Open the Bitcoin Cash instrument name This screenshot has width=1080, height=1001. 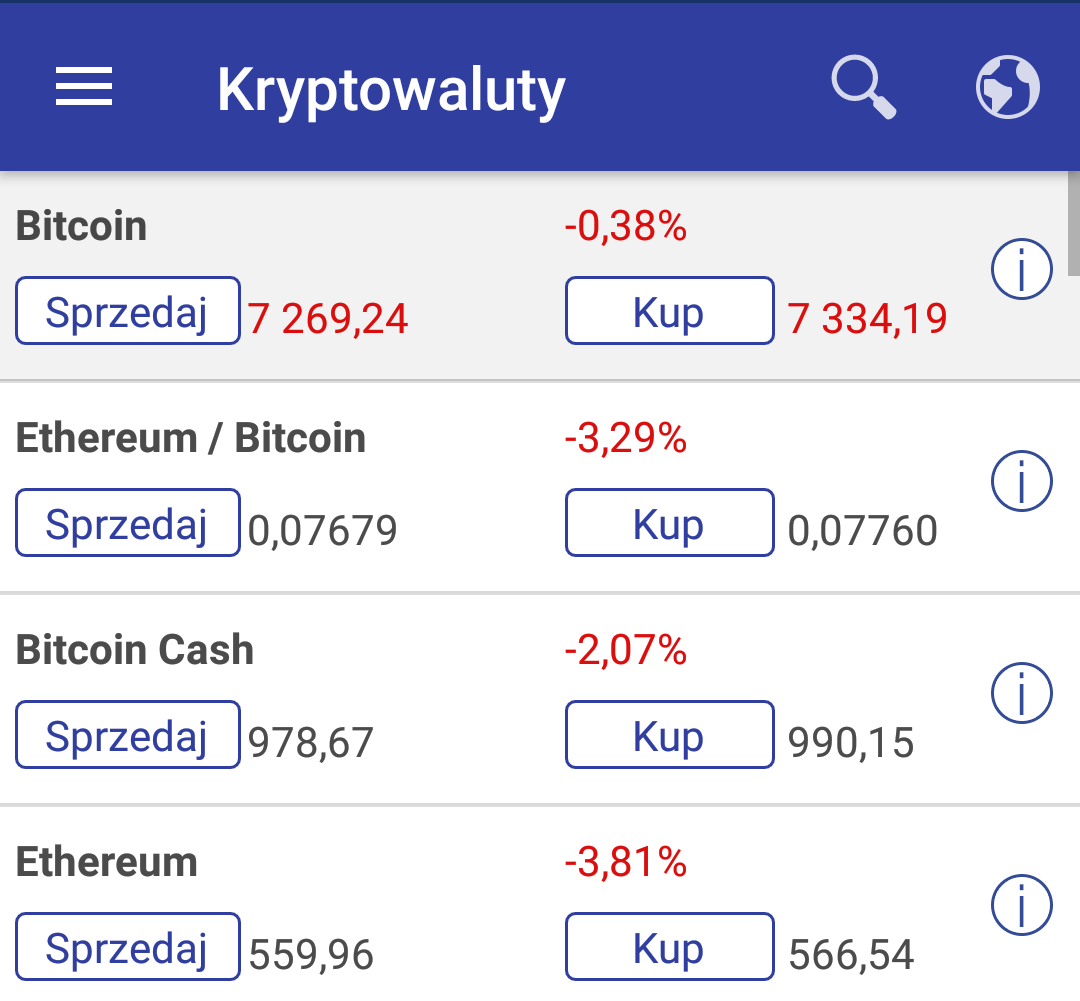pos(135,651)
